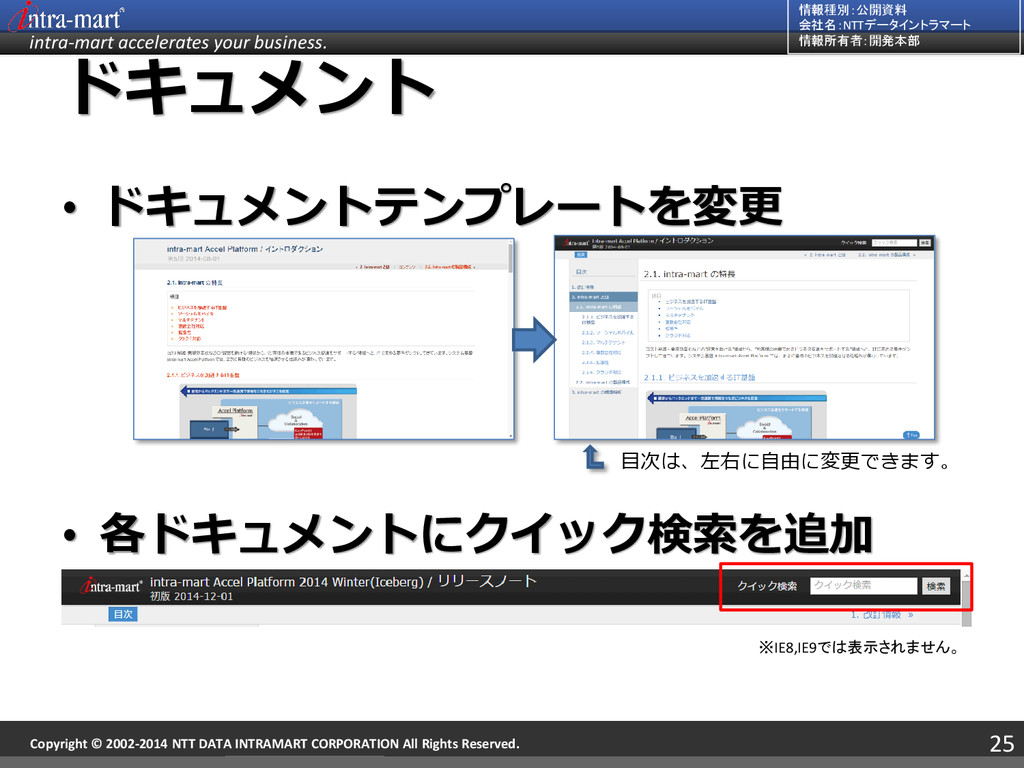This screenshot has width=1024, height=768.
Task: Click heading '2.1. intra-mart の特長' in new template screenshot
Action: pyautogui.click(x=689, y=274)
